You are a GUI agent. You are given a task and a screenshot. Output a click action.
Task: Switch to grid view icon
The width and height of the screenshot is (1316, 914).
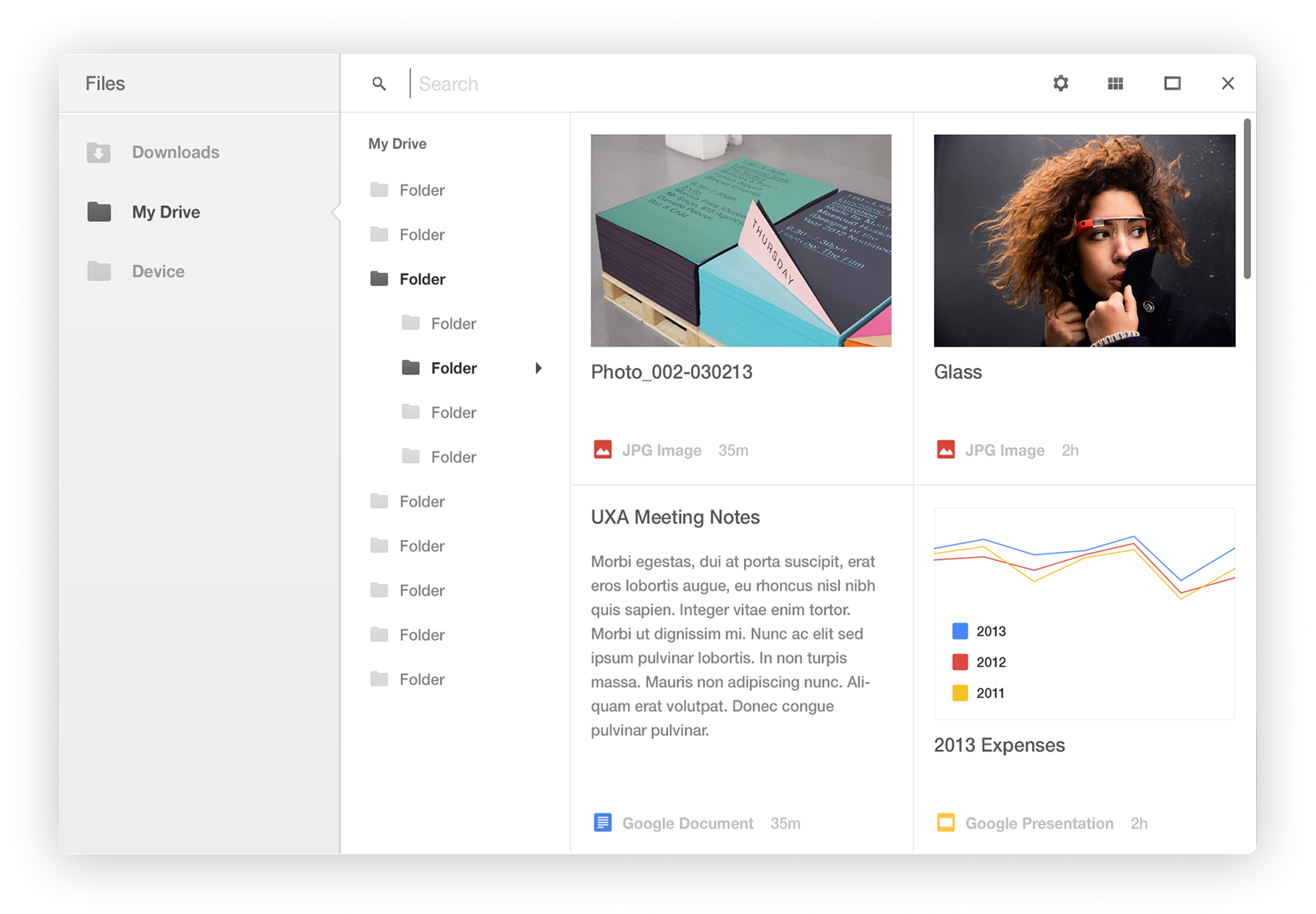1115,83
